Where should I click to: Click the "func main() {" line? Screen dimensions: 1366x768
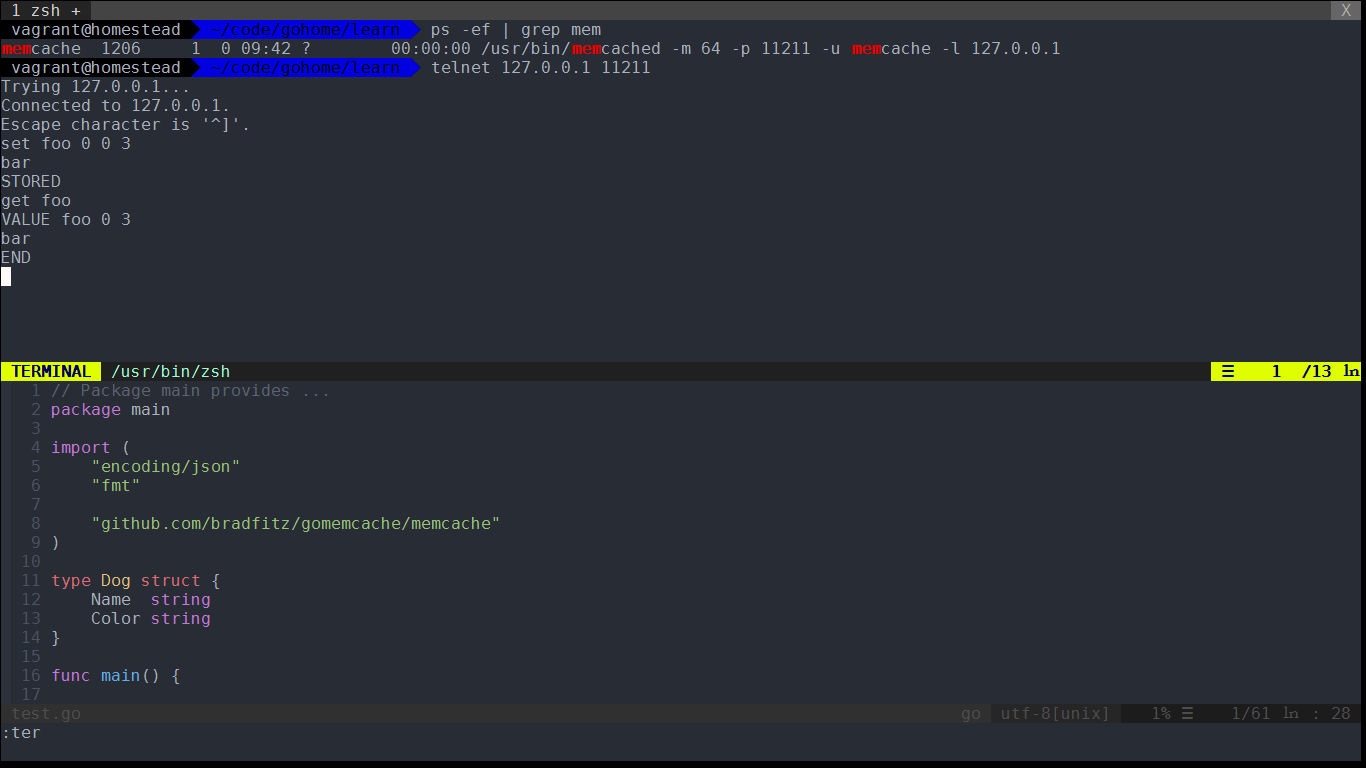(116, 676)
